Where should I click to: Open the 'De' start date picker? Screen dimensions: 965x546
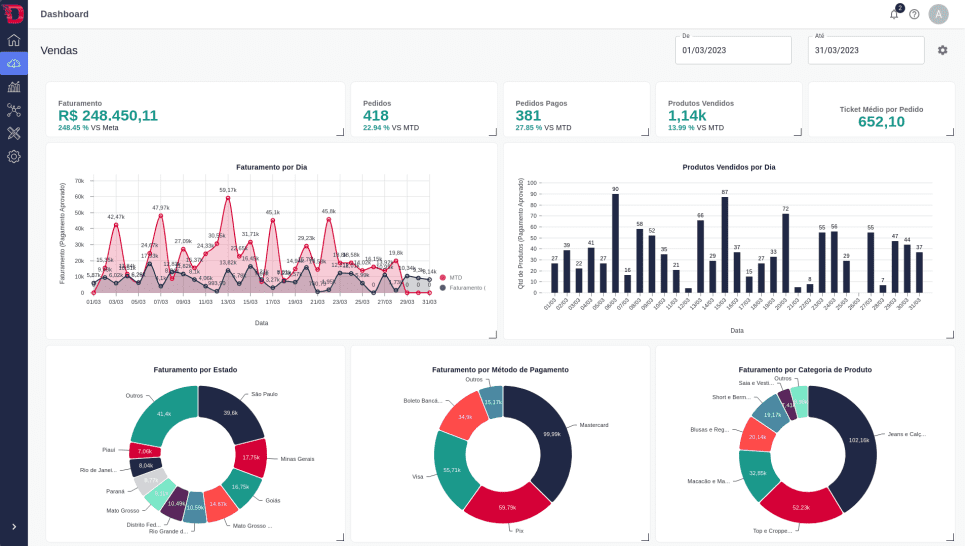[733, 50]
